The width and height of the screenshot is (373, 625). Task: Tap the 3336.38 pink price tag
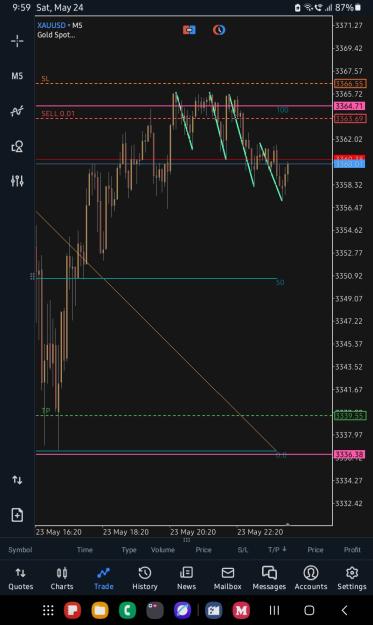pyautogui.click(x=349, y=454)
